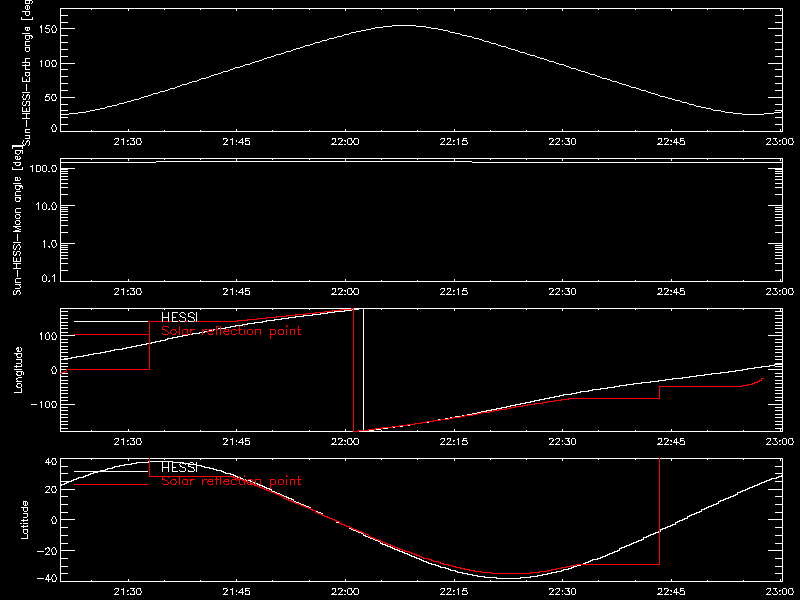The width and height of the screenshot is (800, 600).
Task: Select the HESSI legend label in Latitude plot
Action: 179,467
